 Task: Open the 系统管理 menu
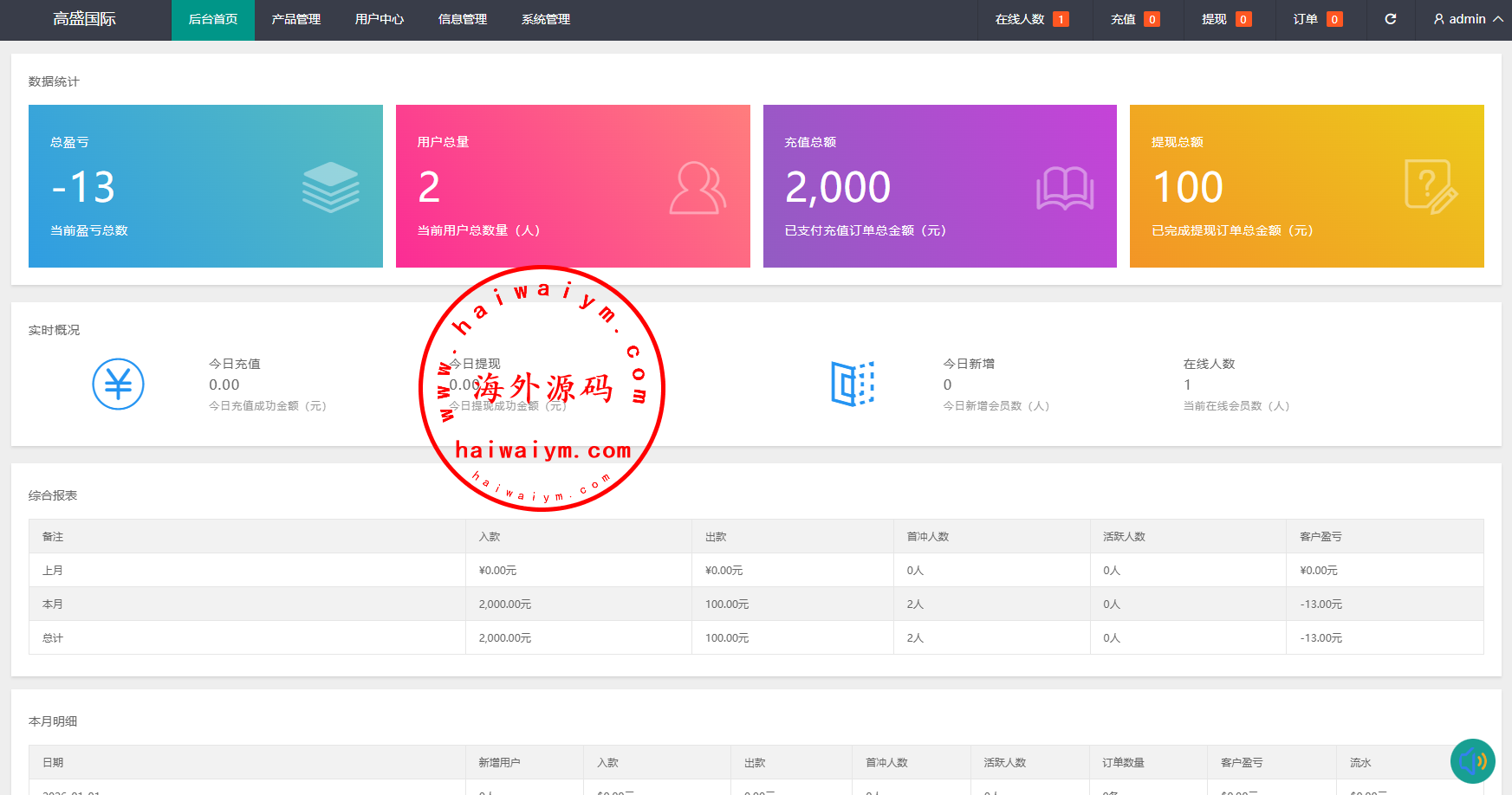545,19
